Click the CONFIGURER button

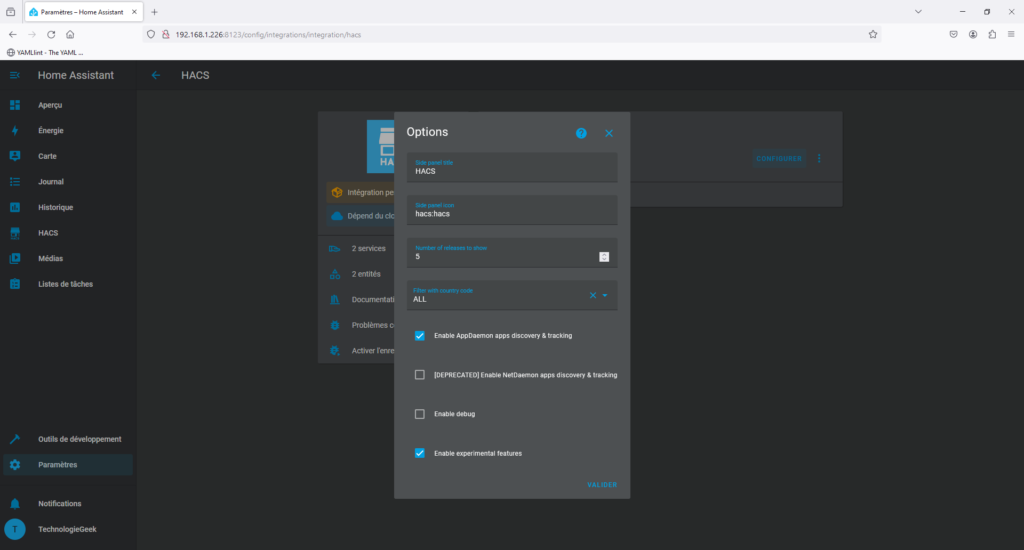(x=779, y=159)
